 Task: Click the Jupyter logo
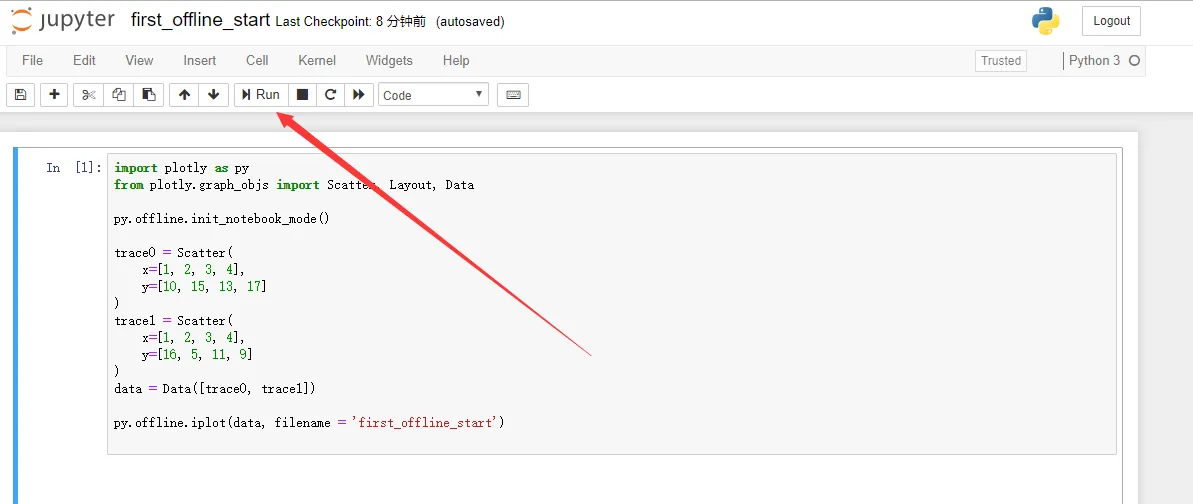(x=62, y=21)
